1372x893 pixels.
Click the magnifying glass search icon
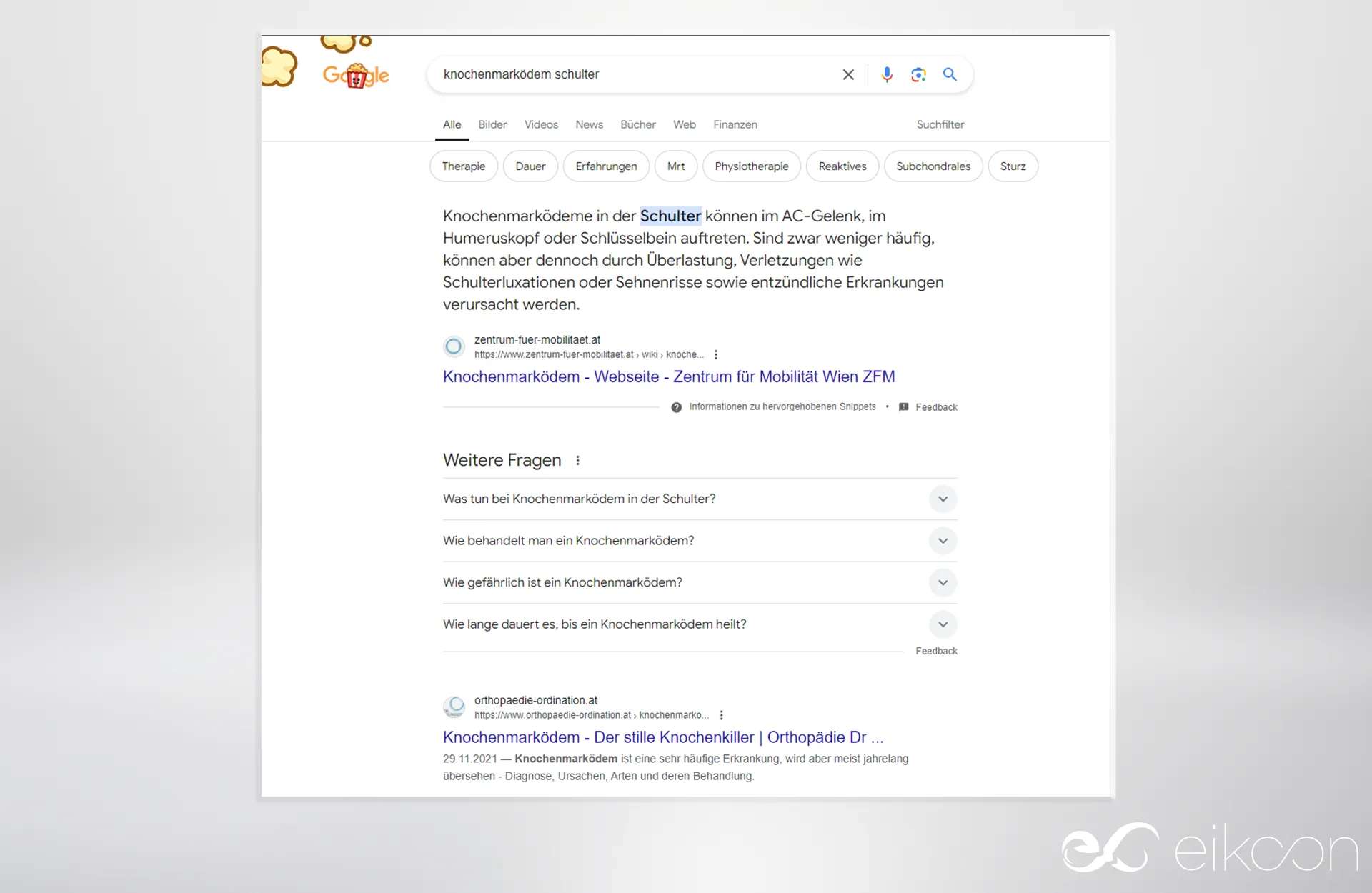[x=950, y=74]
